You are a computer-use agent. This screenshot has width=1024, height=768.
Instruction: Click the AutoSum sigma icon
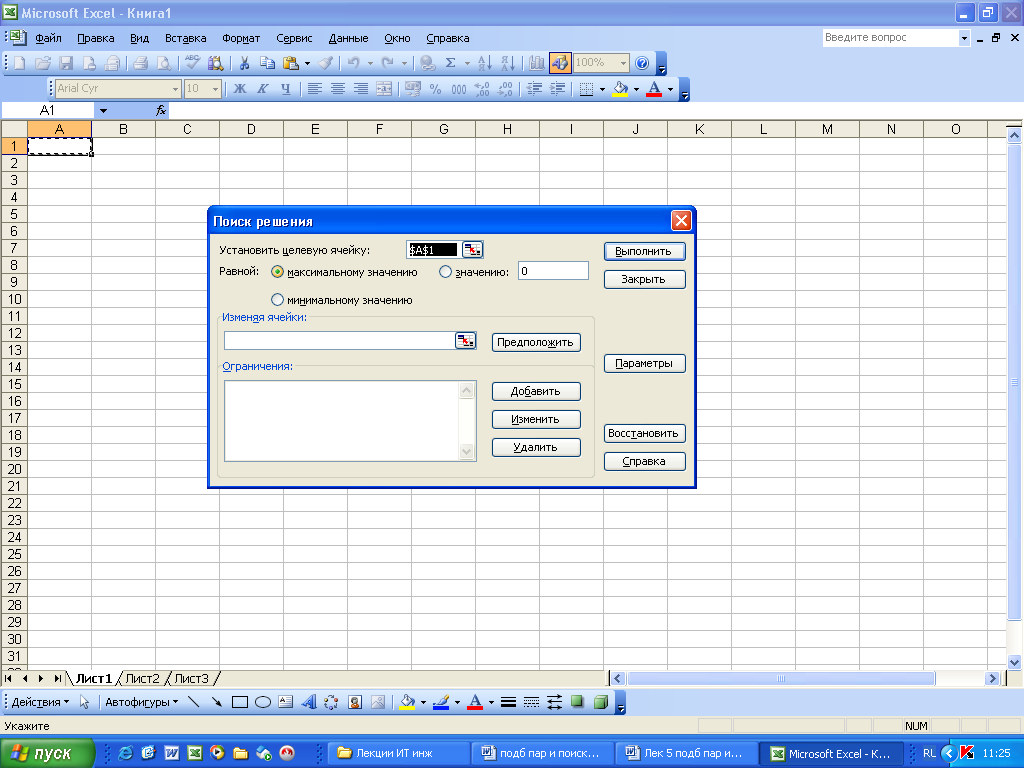(451, 63)
